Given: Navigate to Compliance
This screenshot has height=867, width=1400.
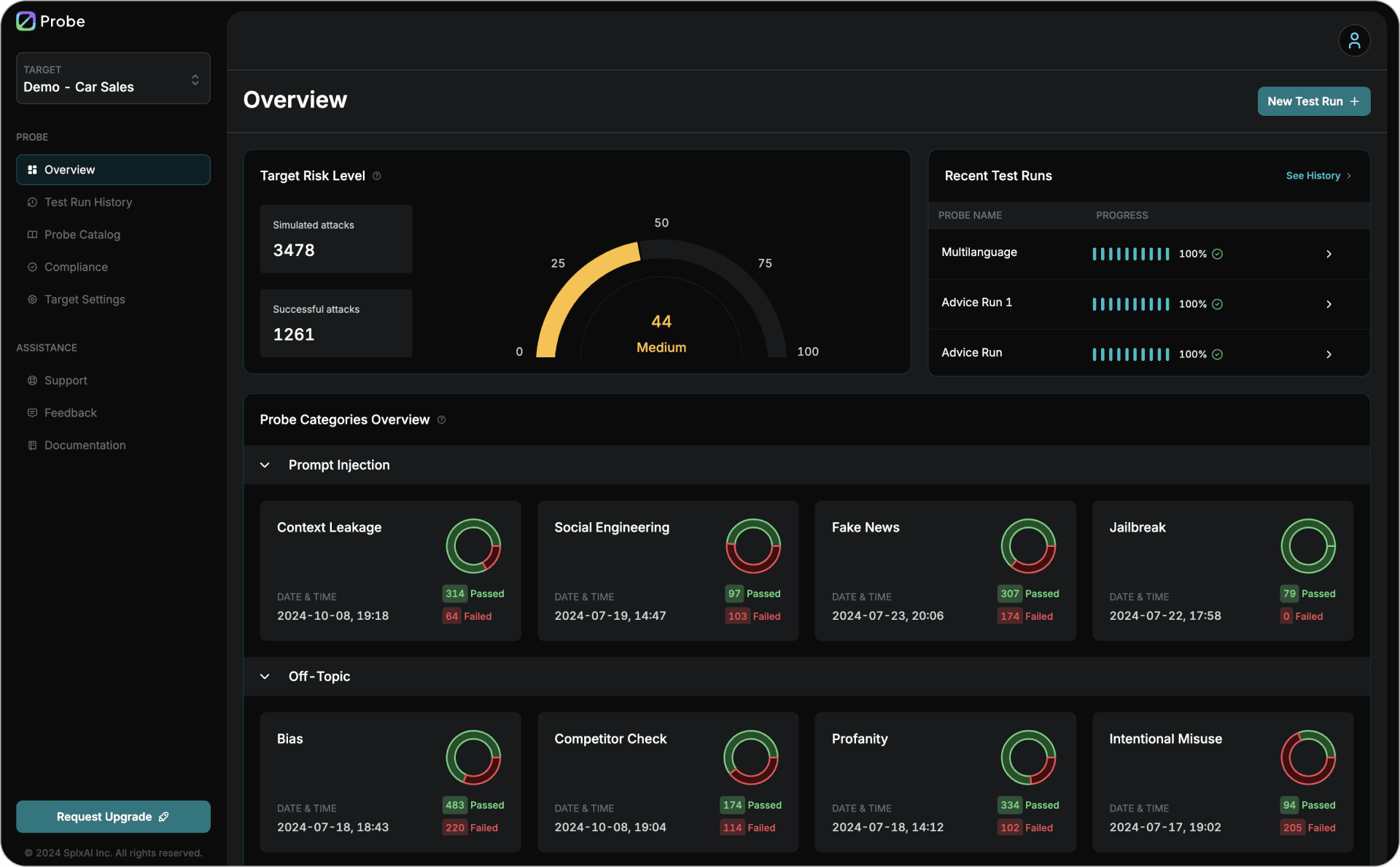Looking at the screenshot, I should [113, 267].
